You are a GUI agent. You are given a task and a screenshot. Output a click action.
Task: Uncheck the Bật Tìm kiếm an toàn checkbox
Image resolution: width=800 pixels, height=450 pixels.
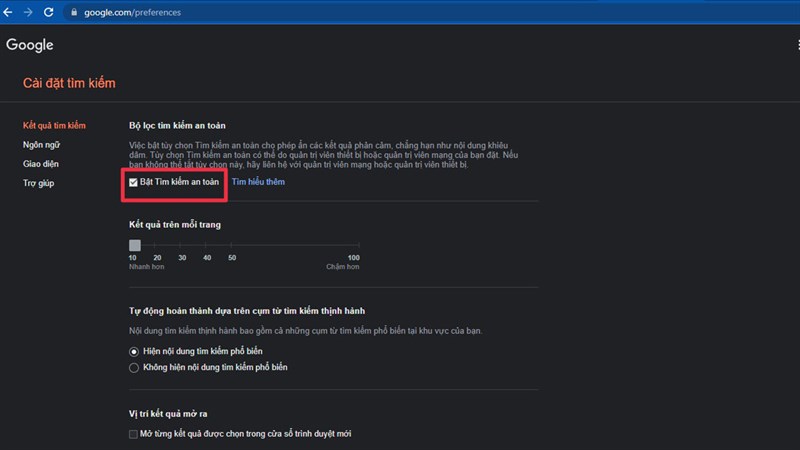(133, 182)
